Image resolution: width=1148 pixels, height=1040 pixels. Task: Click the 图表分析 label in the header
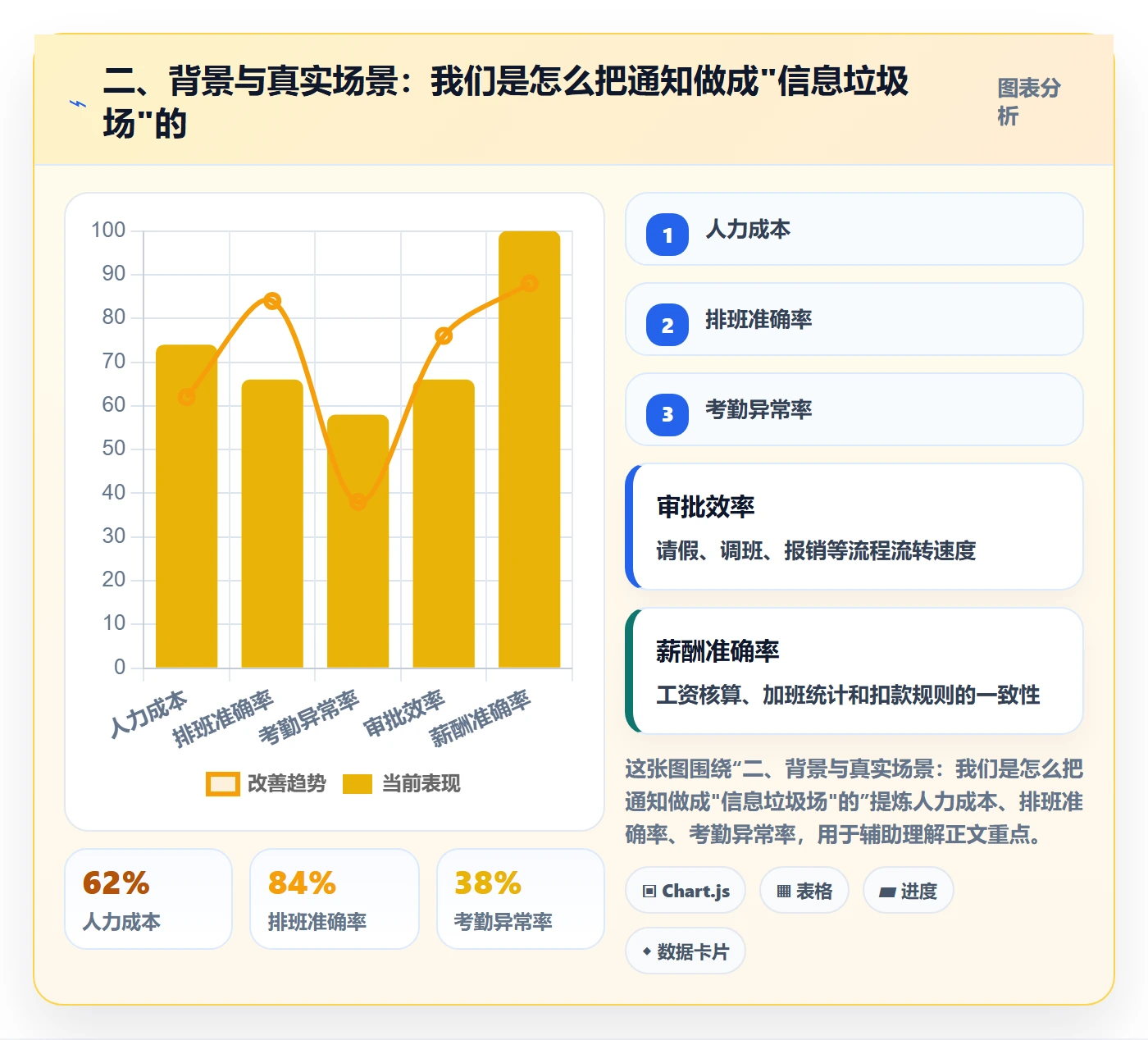click(x=1029, y=102)
